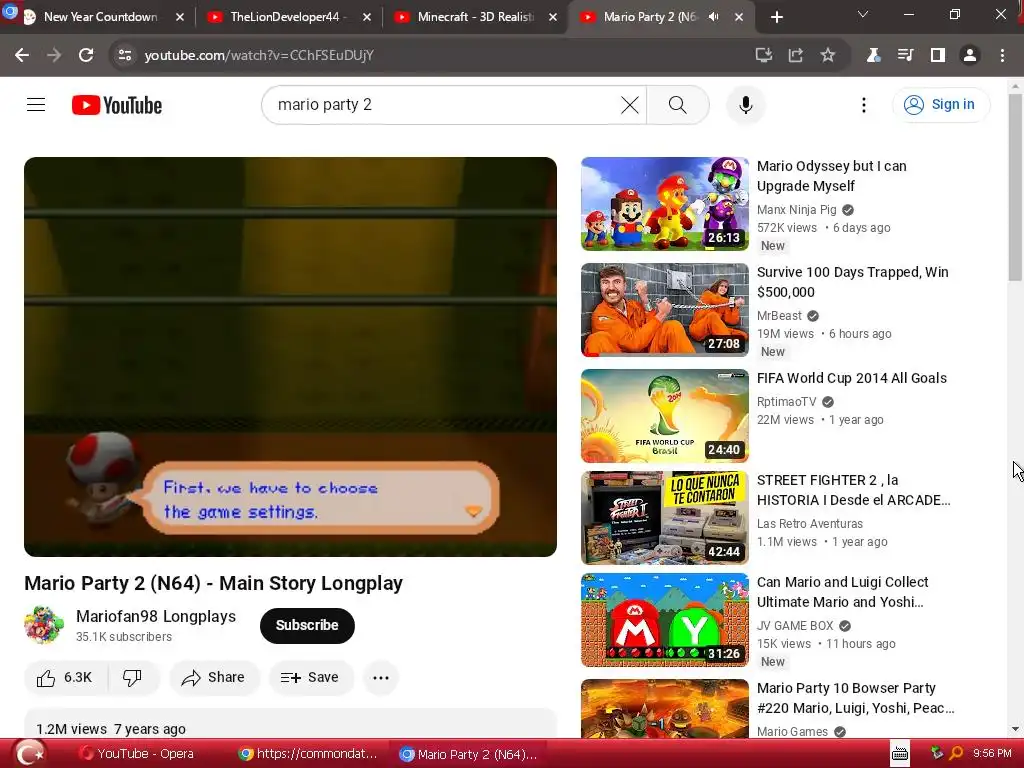Open Can Mario and Luigi Collect thumbnail

coord(665,620)
